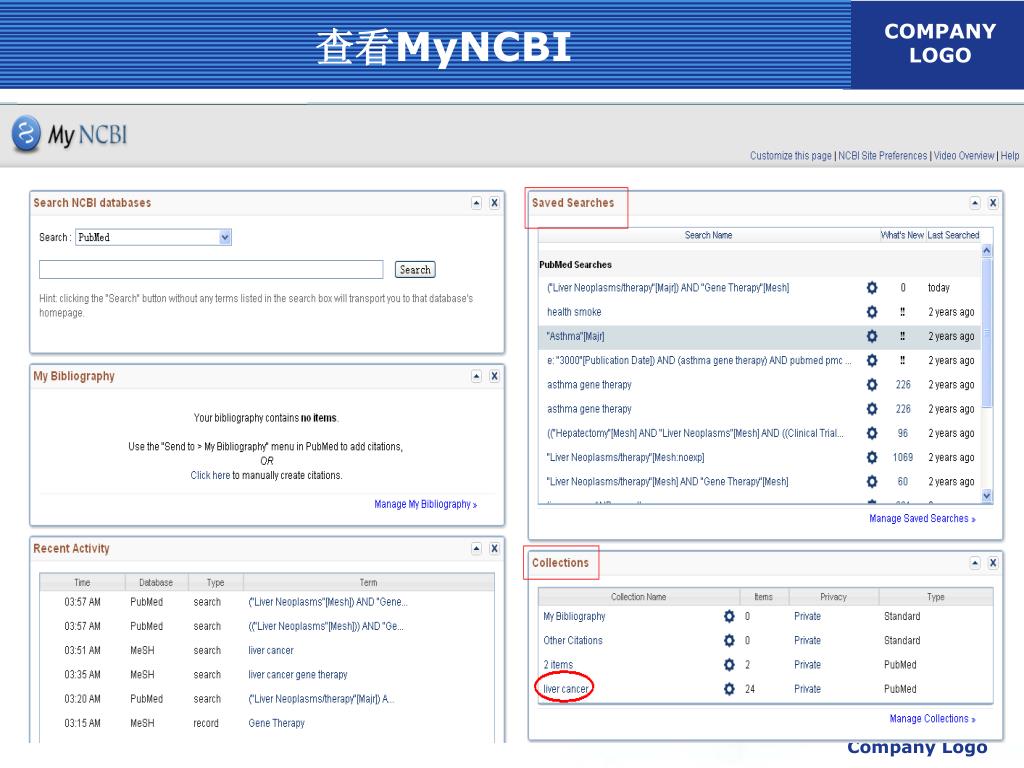Open settings gear for "health smoke" search
This screenshot has width=1024, height=768.
point(872,312)
